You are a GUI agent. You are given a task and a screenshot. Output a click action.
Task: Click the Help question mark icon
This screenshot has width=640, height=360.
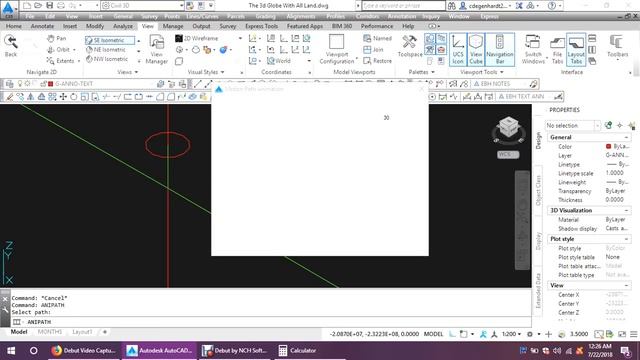pos(552,6)
